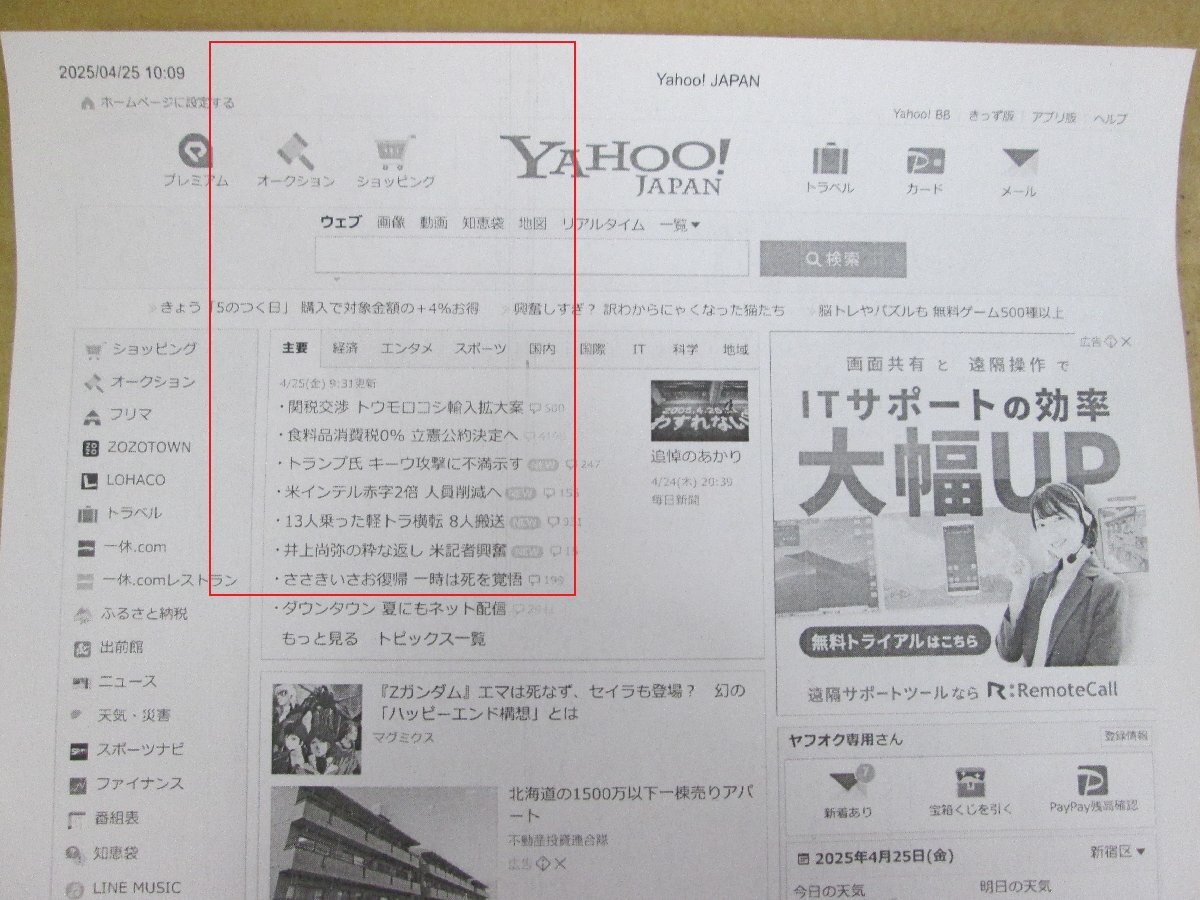Open the 主要 news tab

297,349
